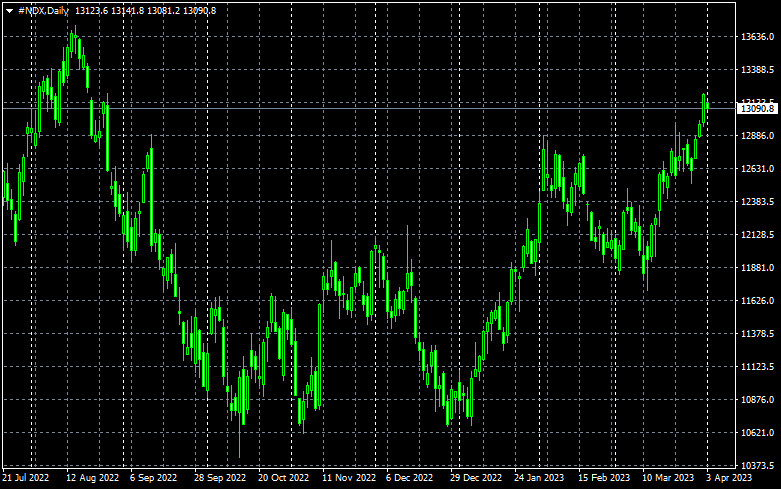The height and width of the screenshot is (489, 781).
Task: Click the small triangle beside #NDX,Daily
Action: (9, 10)
